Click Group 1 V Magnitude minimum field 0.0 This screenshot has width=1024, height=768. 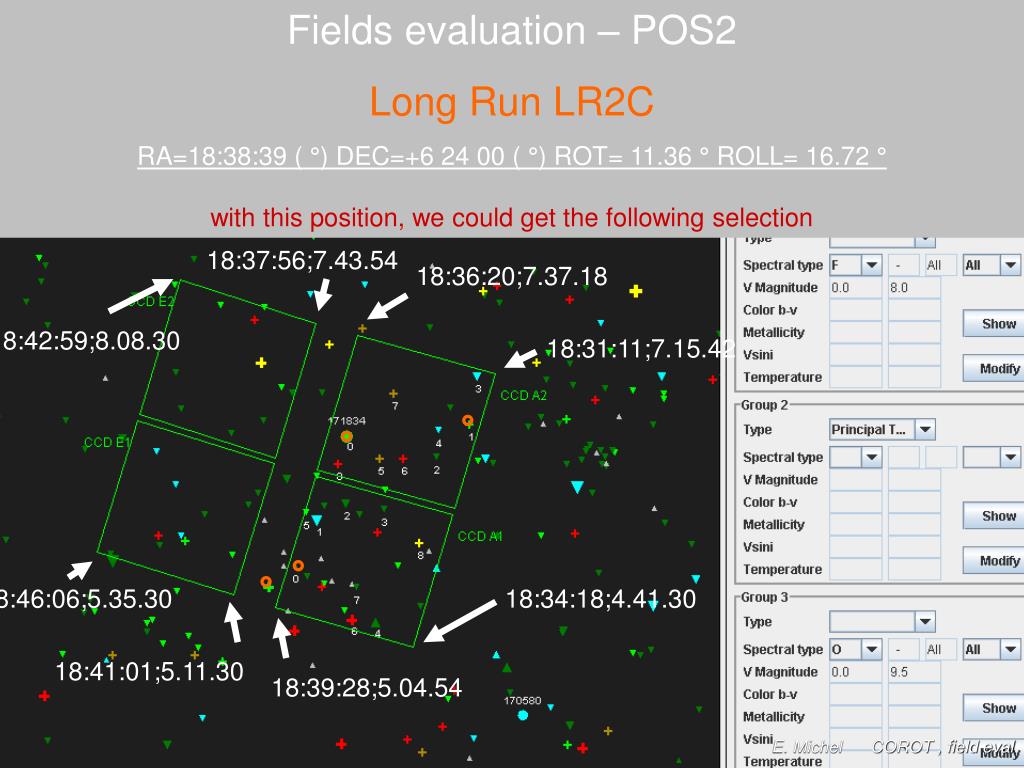pos(856,287)
